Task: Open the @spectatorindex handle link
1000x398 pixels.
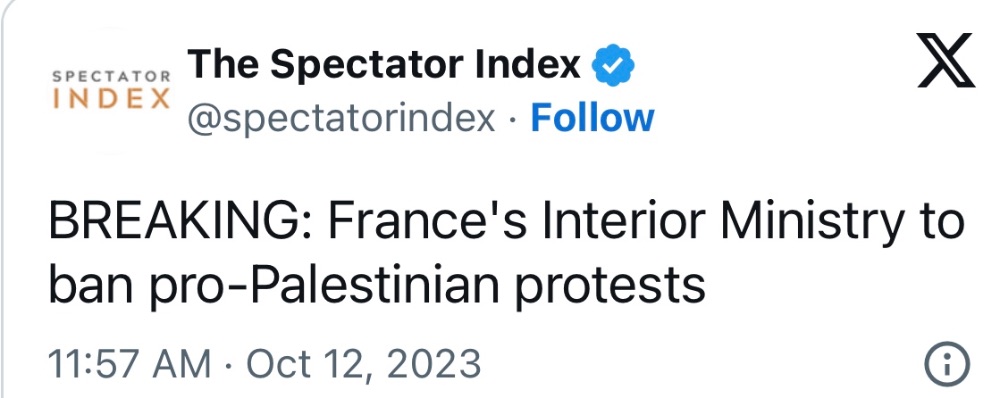Action: [341, 119]
